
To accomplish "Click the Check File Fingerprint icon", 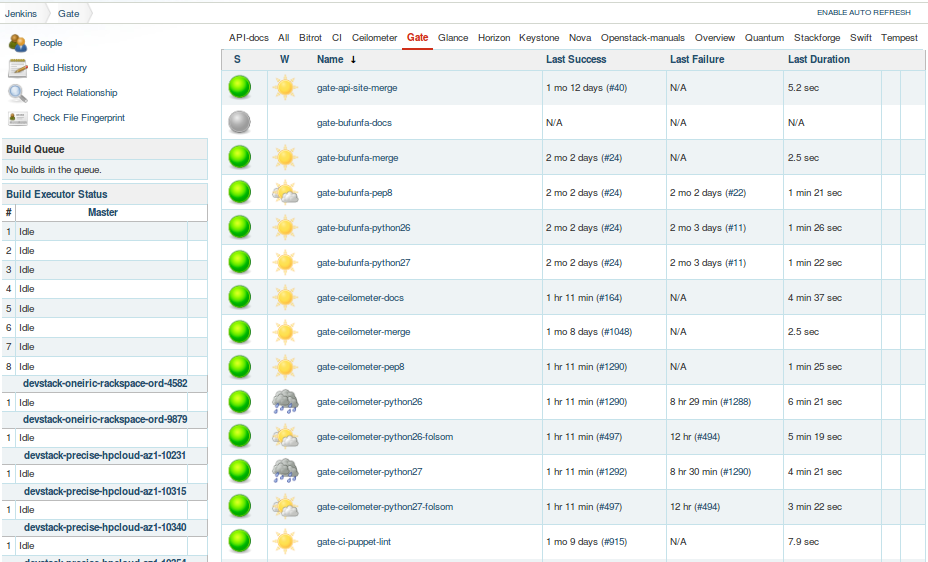I will (x=17, y=118).
